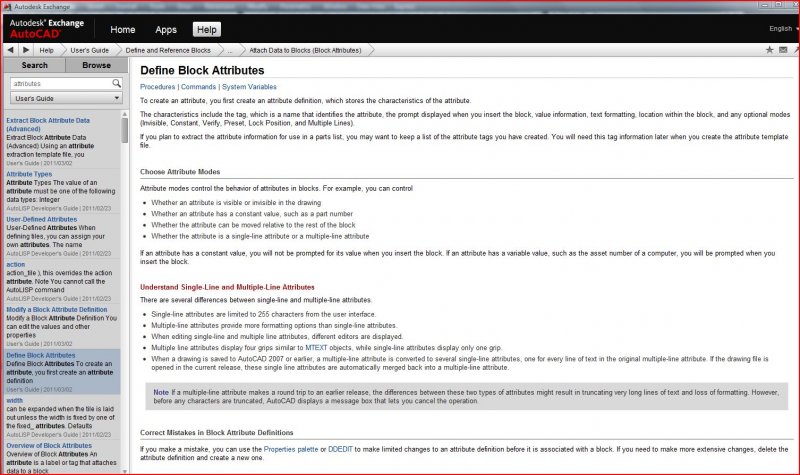Click the scrollbar down arrow in results
This screenshot has width=800, height=475.
click(x=125, y=471)
